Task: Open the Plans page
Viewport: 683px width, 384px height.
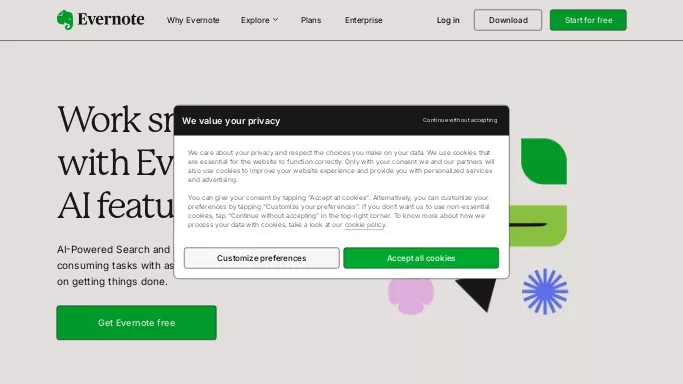Action: [x=311, y=20]
